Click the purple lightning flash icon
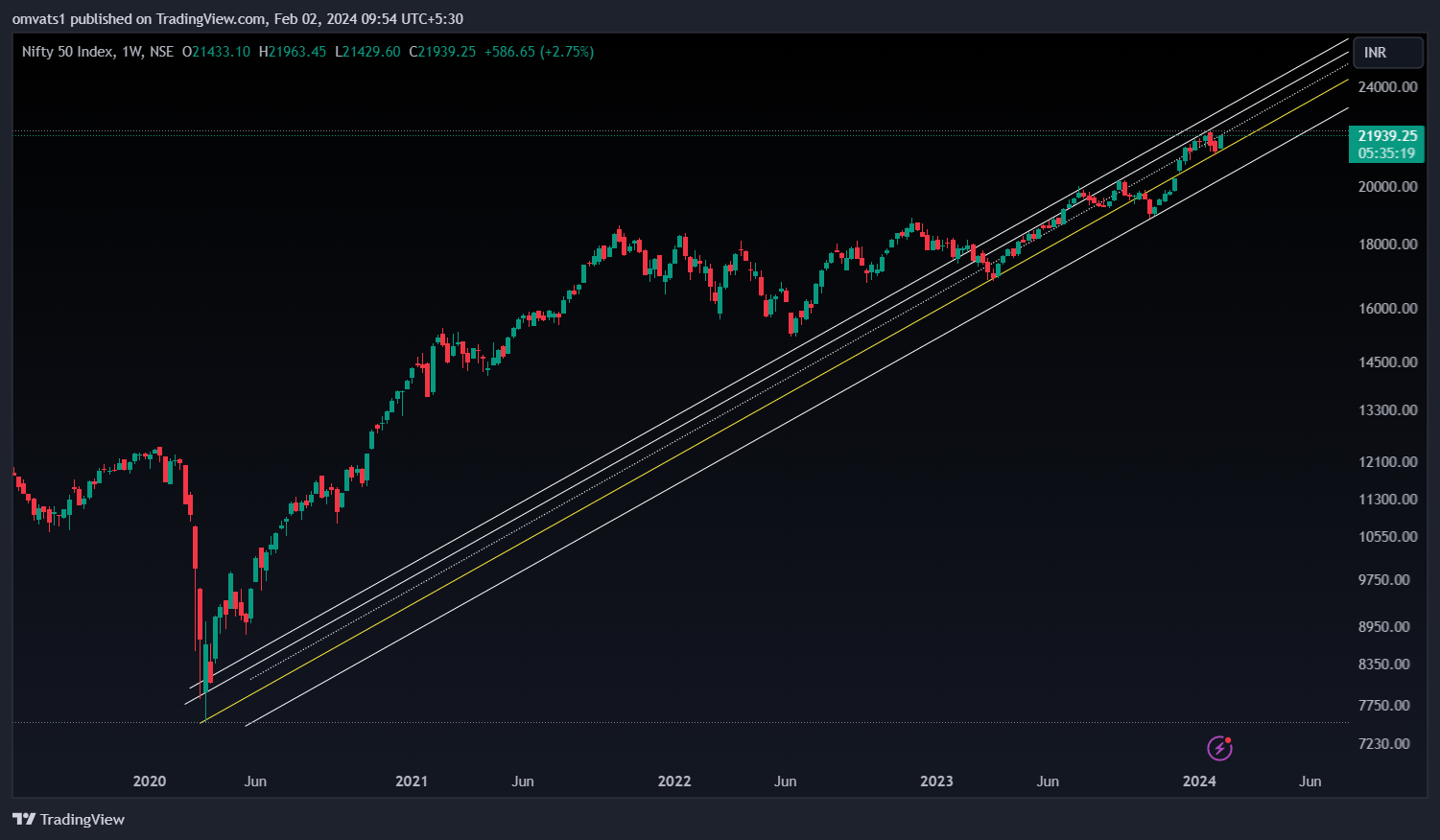This screenshot has height=840, width=1440. coord(1219,748)
